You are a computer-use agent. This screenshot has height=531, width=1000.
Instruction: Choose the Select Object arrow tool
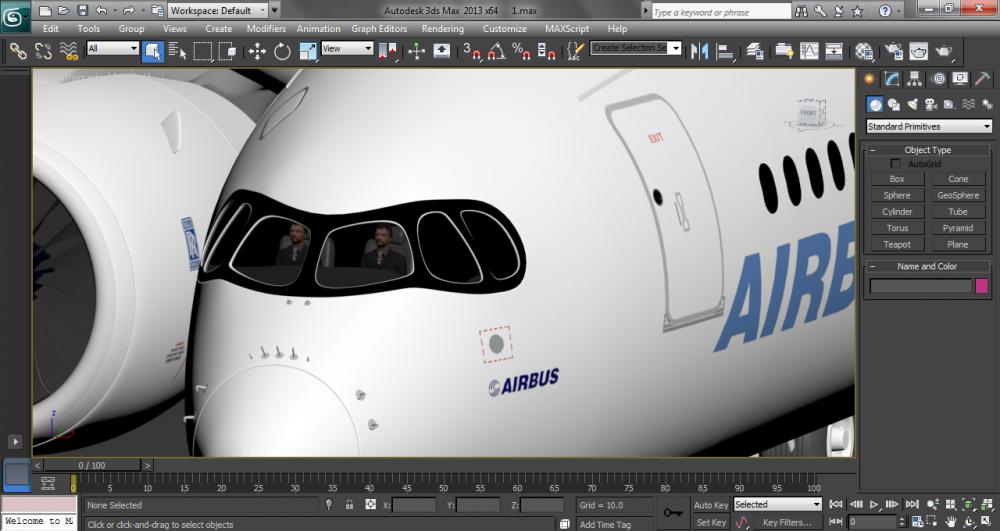tap(153, 51)
